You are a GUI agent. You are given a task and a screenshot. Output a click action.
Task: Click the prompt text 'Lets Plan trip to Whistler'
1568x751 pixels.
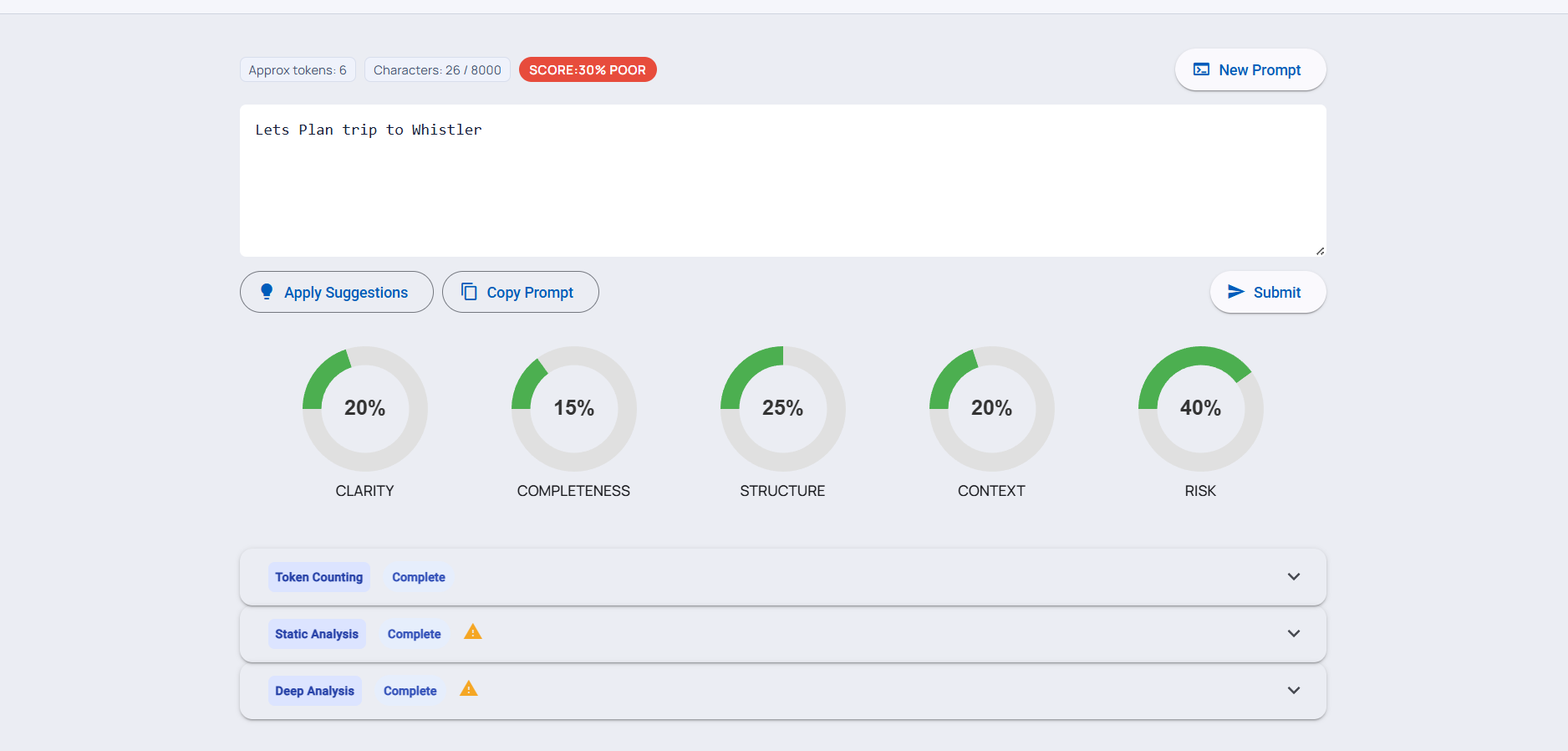pyautogui.click(x=369, y=130)
